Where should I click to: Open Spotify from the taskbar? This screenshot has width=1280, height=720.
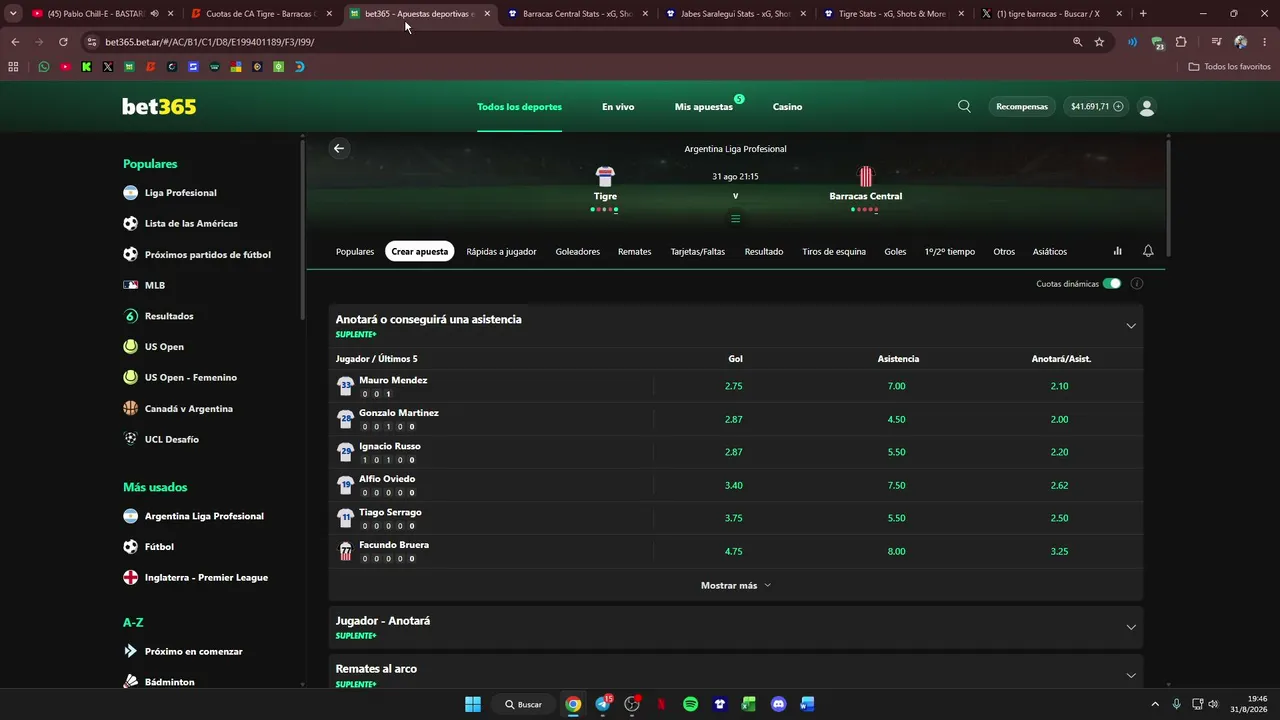(690, 704)
